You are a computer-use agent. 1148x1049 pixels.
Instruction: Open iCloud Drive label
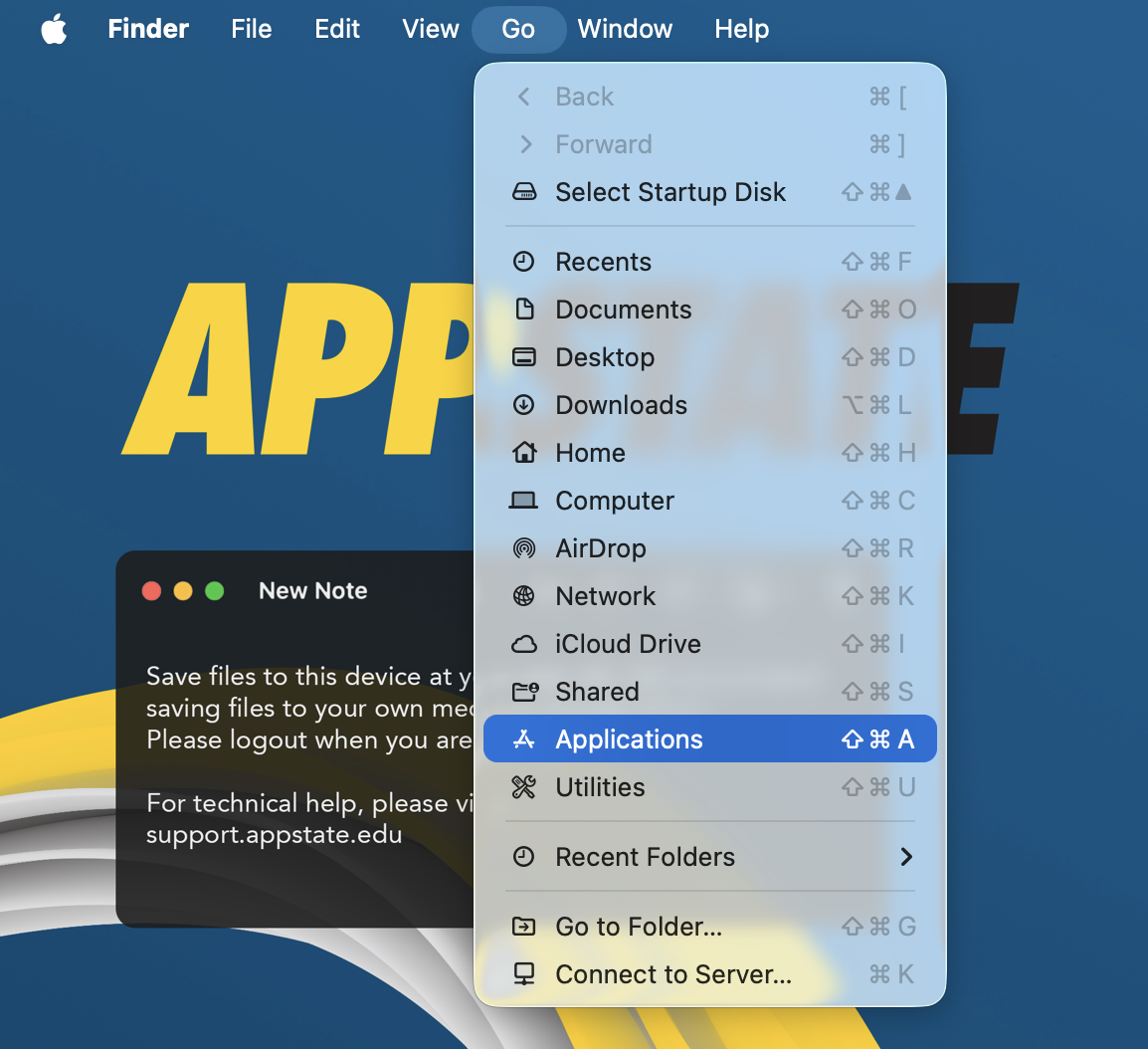(628, 644)
